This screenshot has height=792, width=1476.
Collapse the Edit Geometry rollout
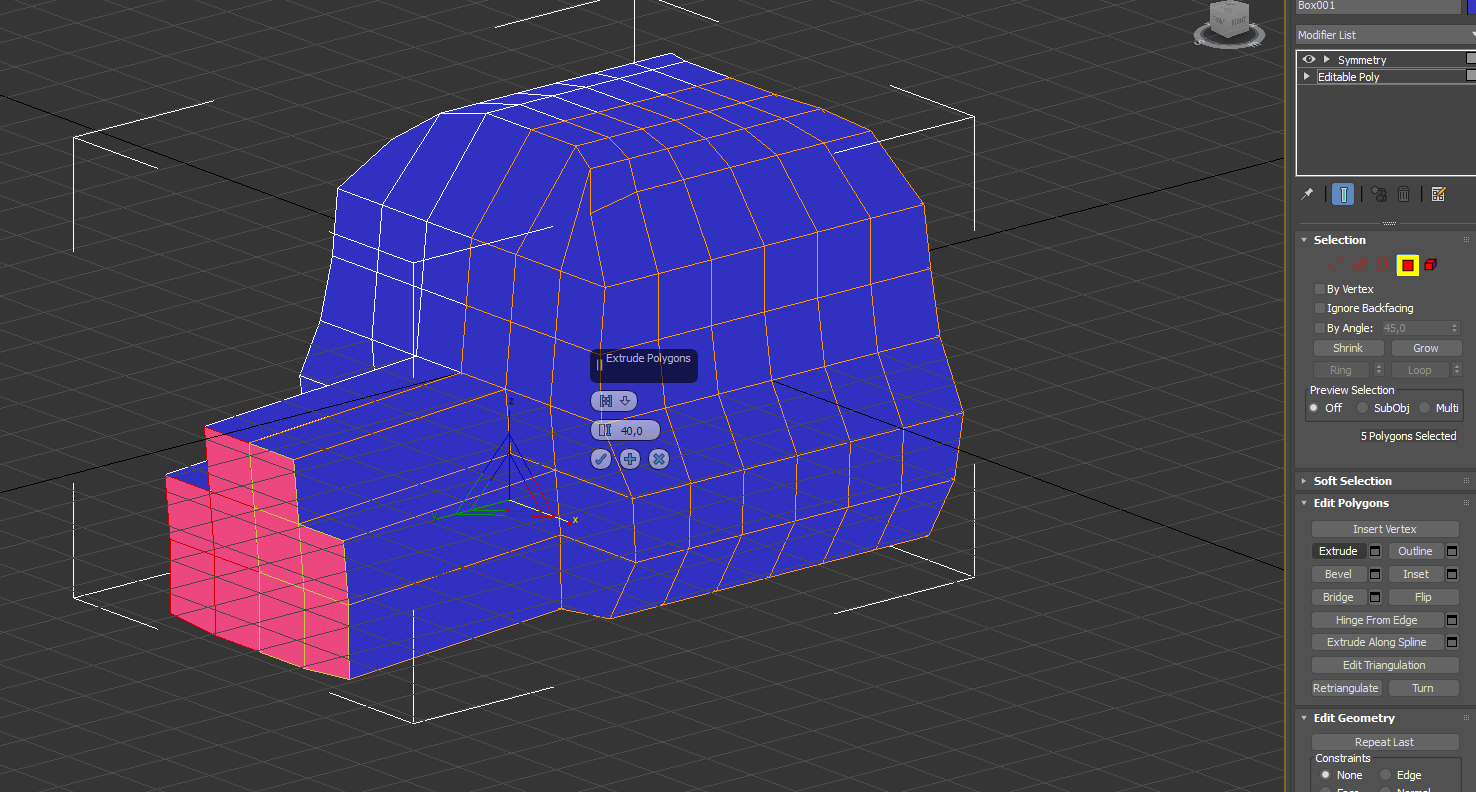coord(1304,718)
